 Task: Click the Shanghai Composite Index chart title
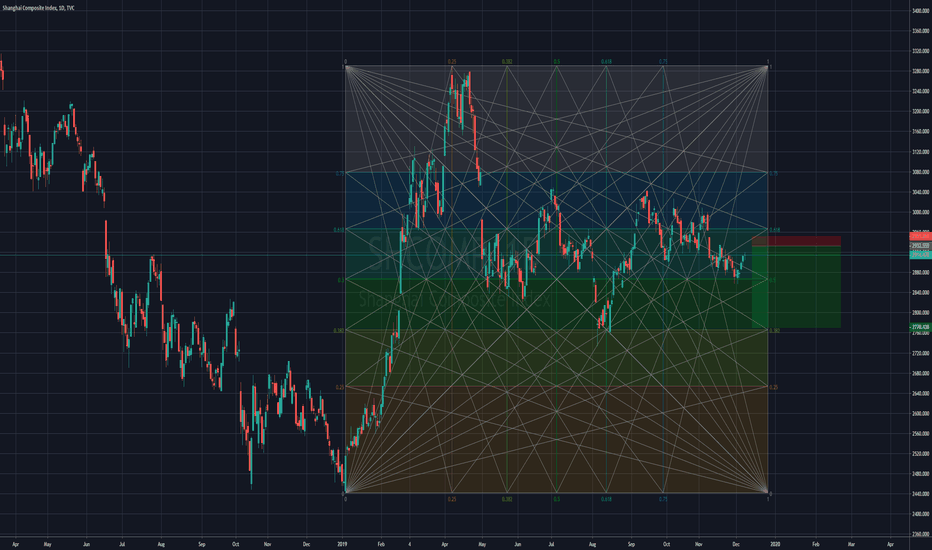38,8
